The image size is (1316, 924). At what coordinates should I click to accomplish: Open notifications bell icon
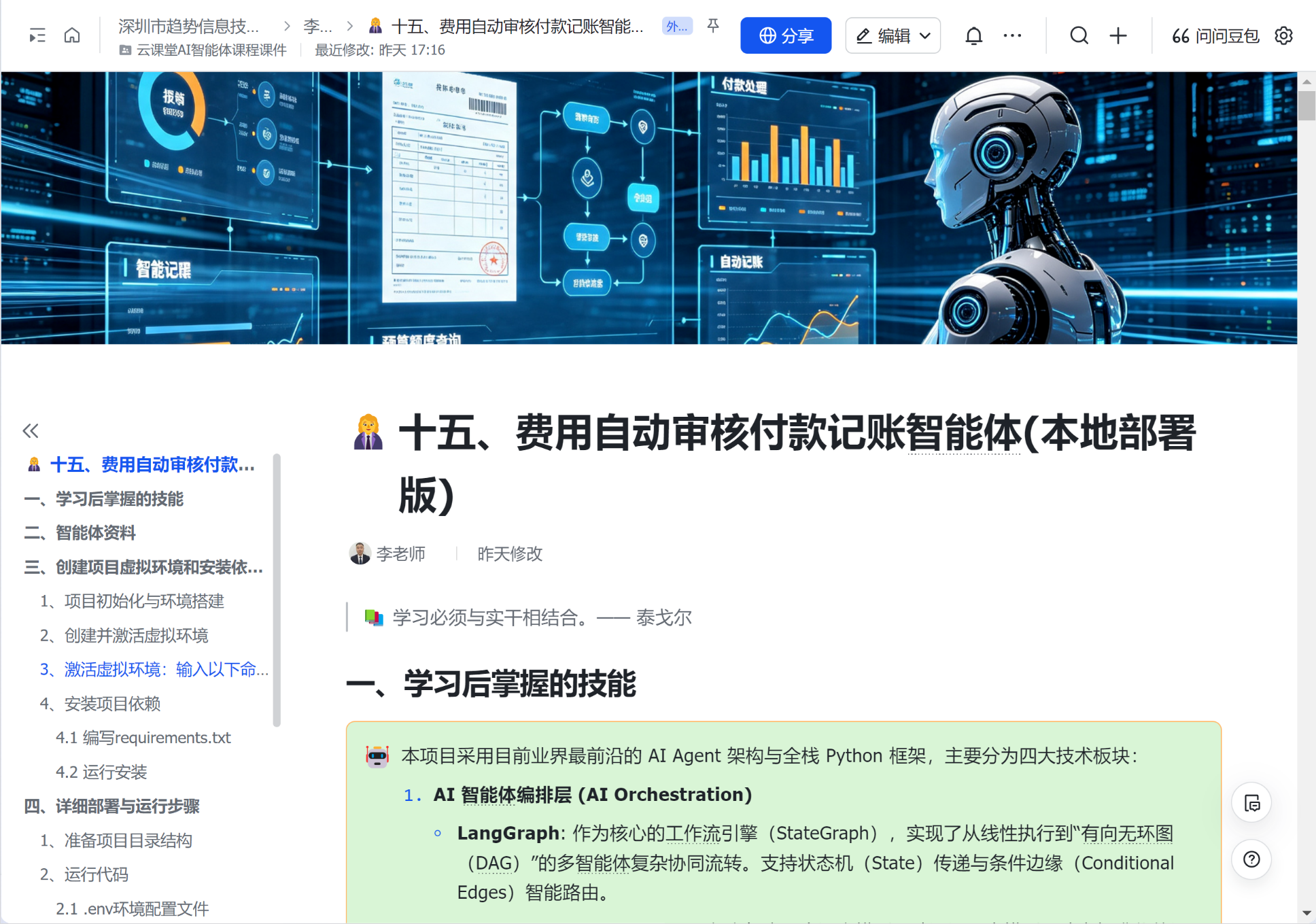coord(973,35)
